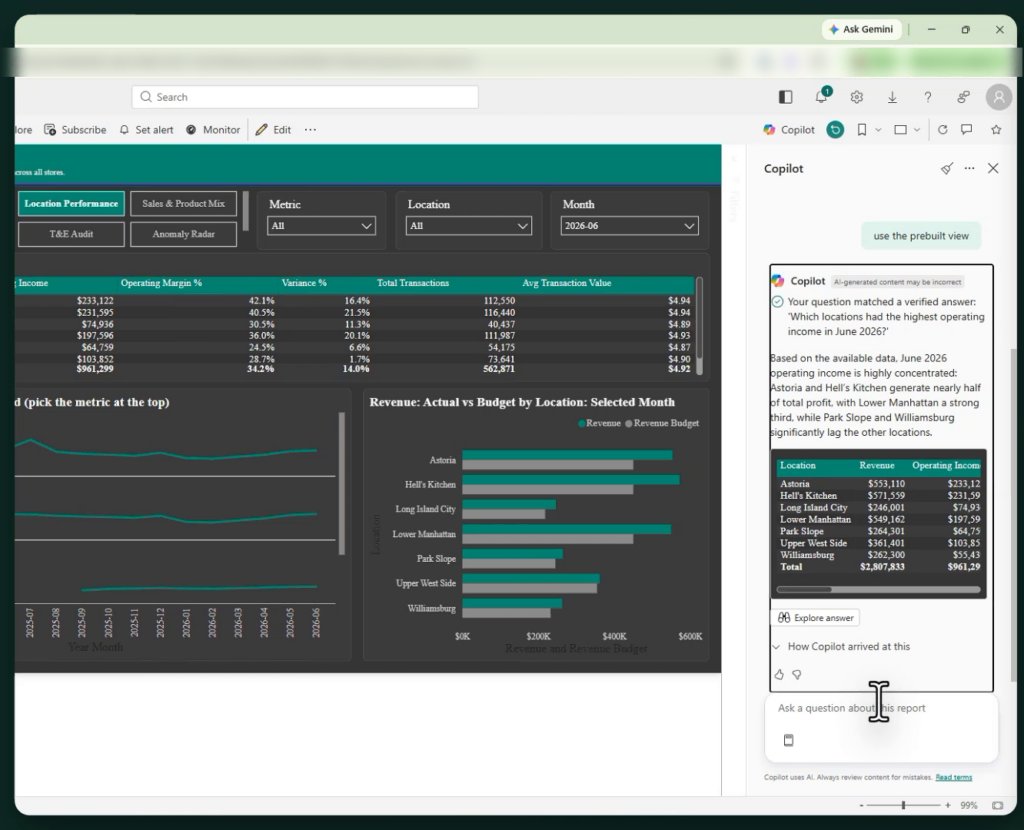Click the reset to default circular icon

pyautogui.click(x=835, y=130)
